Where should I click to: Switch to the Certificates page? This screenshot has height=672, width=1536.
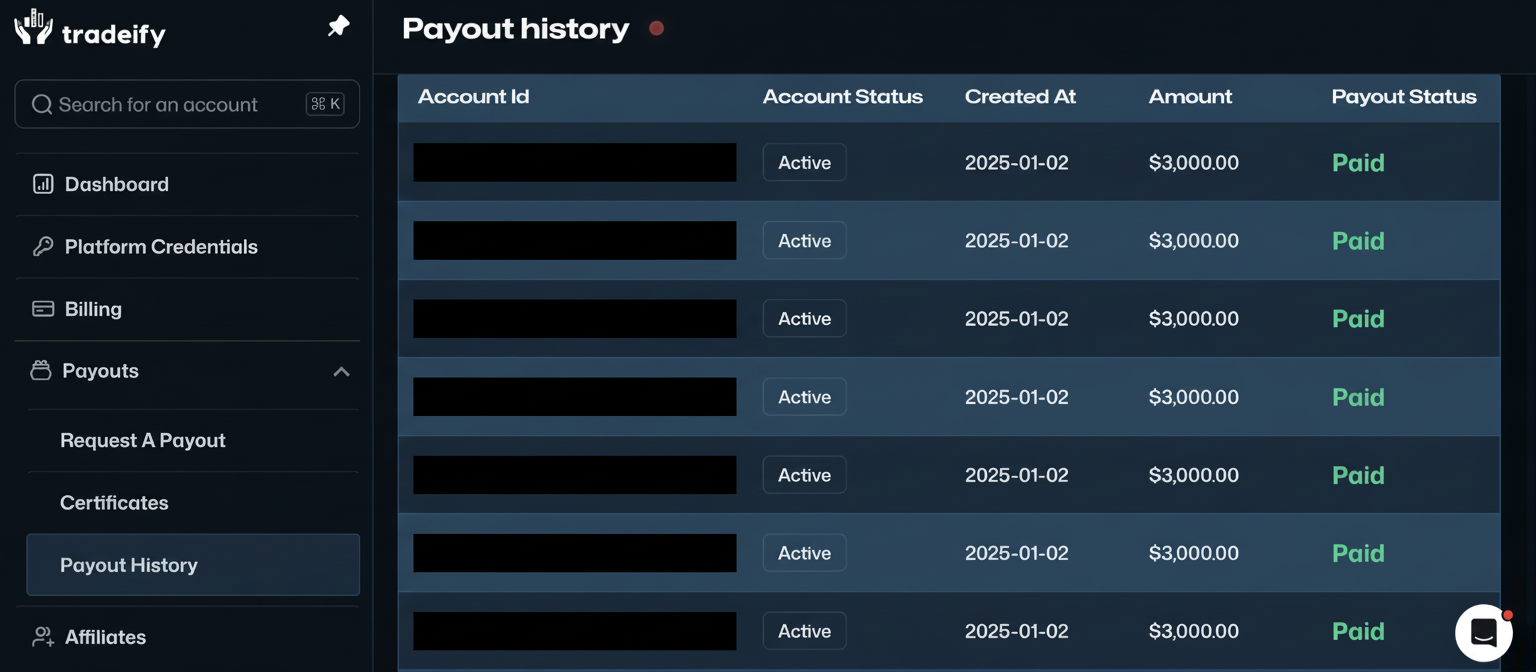(x=114, y=502)
